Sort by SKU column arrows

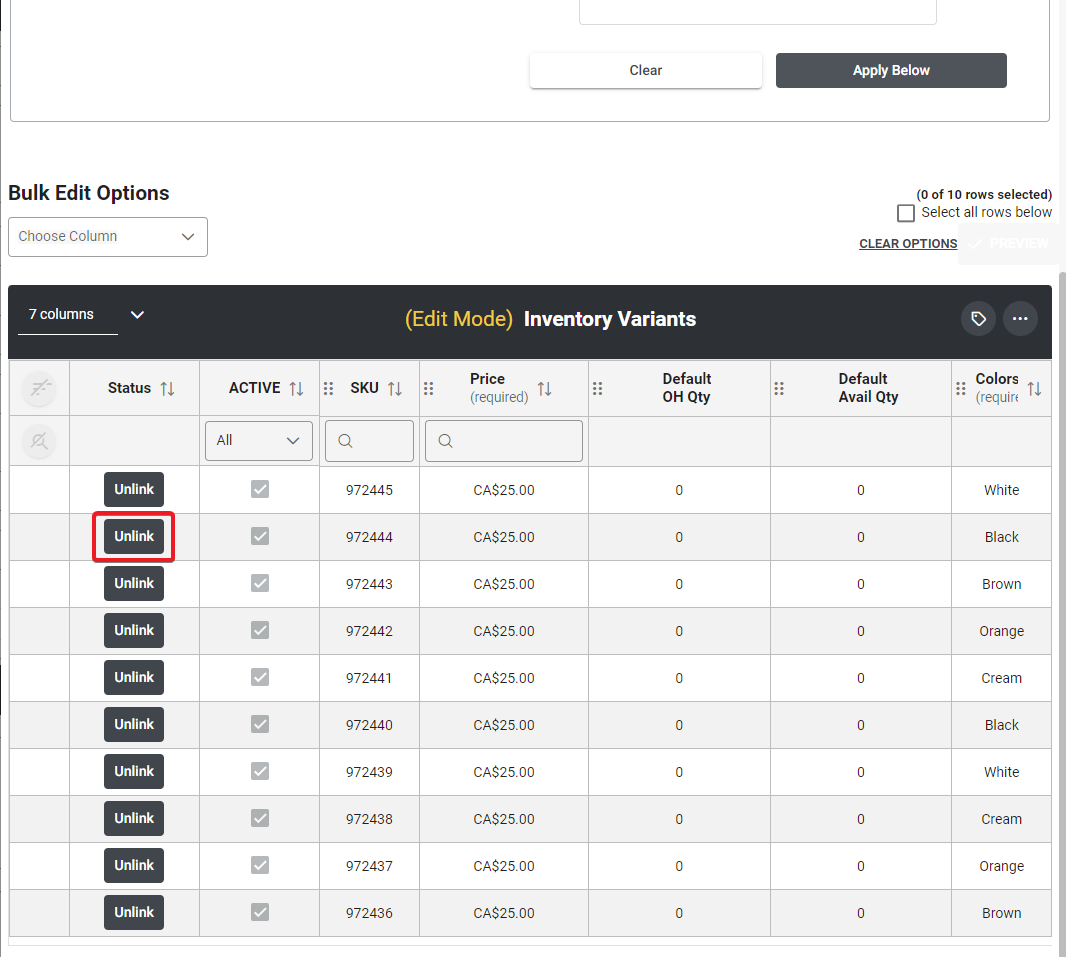[x=395, y=388]
